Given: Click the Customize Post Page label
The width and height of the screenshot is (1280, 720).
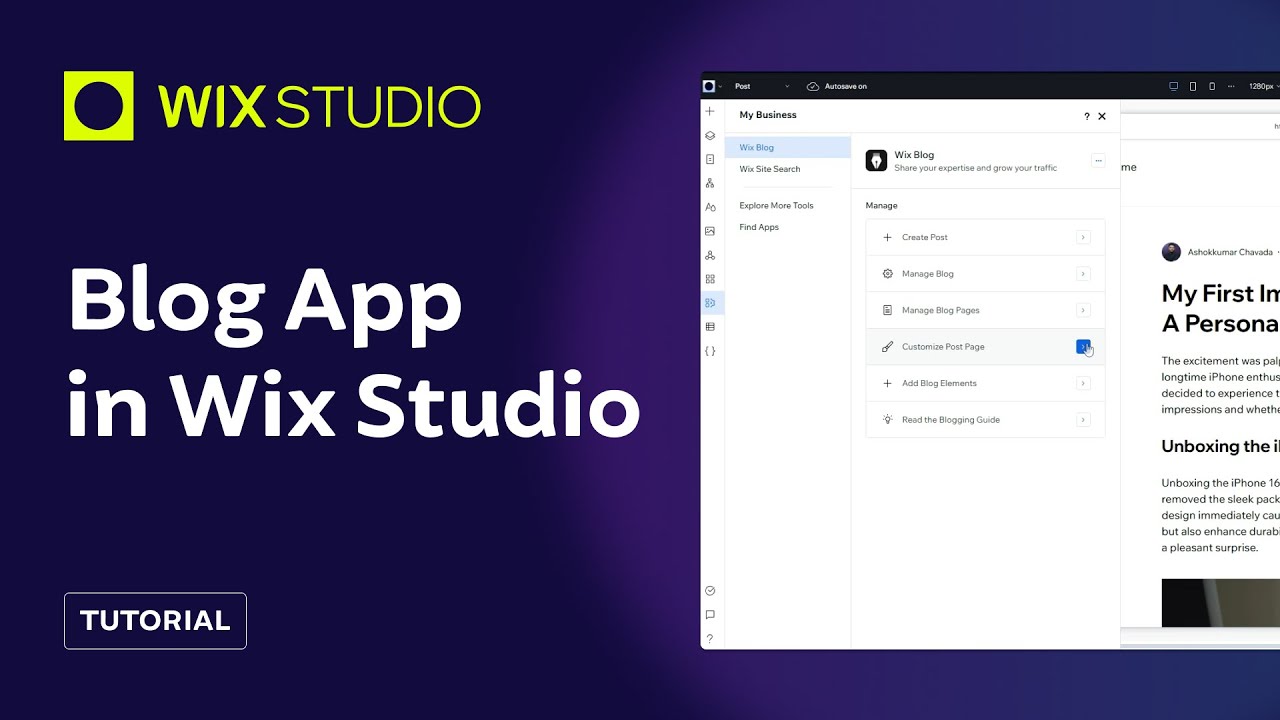Looking at the screenshot, I should (943, 347).
